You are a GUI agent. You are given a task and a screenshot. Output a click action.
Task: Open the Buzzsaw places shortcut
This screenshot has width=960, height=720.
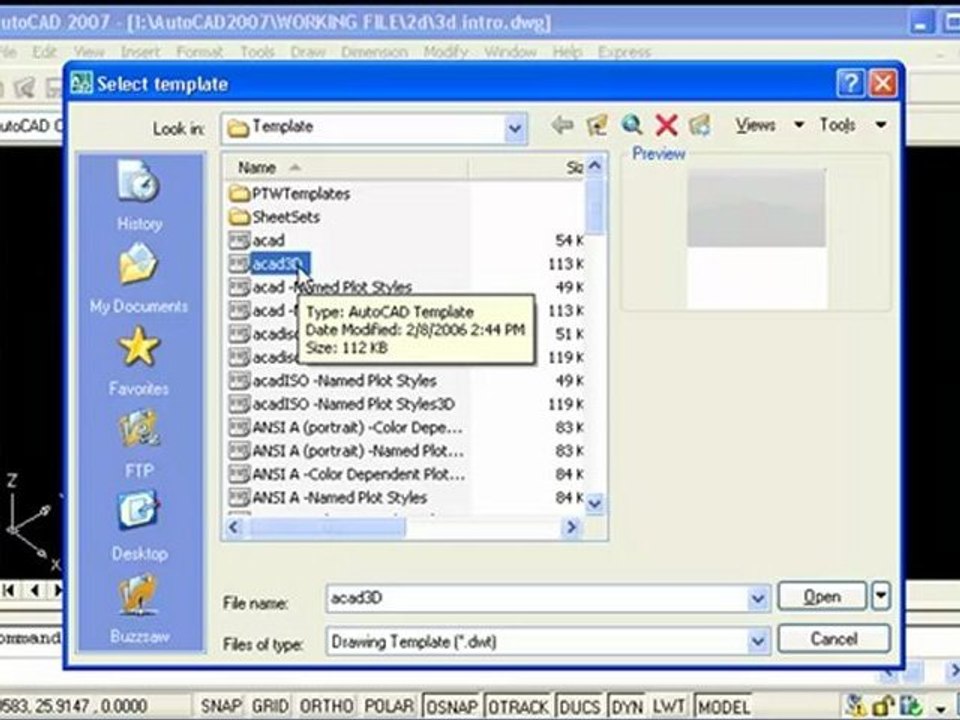coord(139,608)
